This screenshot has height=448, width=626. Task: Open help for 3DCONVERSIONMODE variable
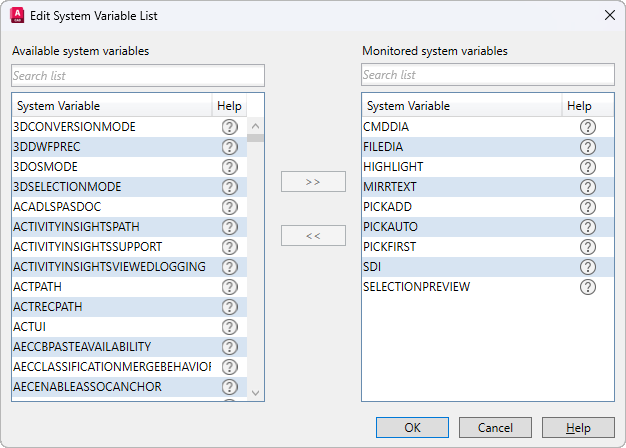(229, 127)
